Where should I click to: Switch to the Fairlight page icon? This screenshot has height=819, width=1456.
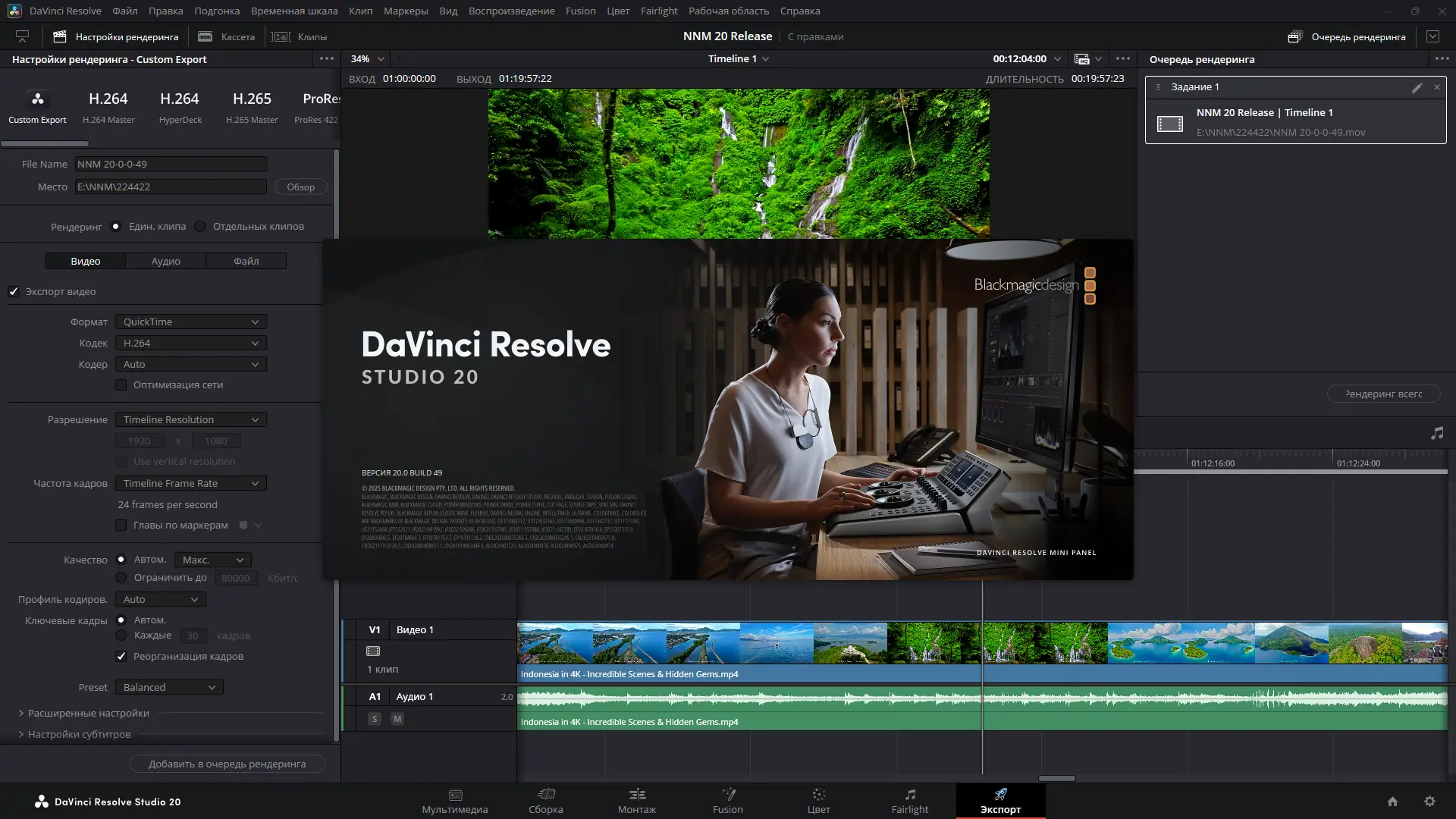909,795
